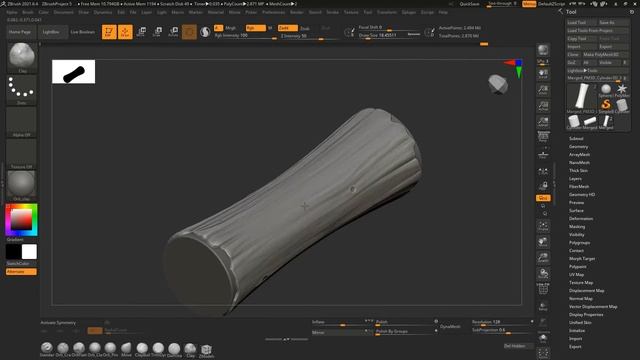Select the DamStandard brush icon
Screen dimensions: 640x360
click(174, 349)
